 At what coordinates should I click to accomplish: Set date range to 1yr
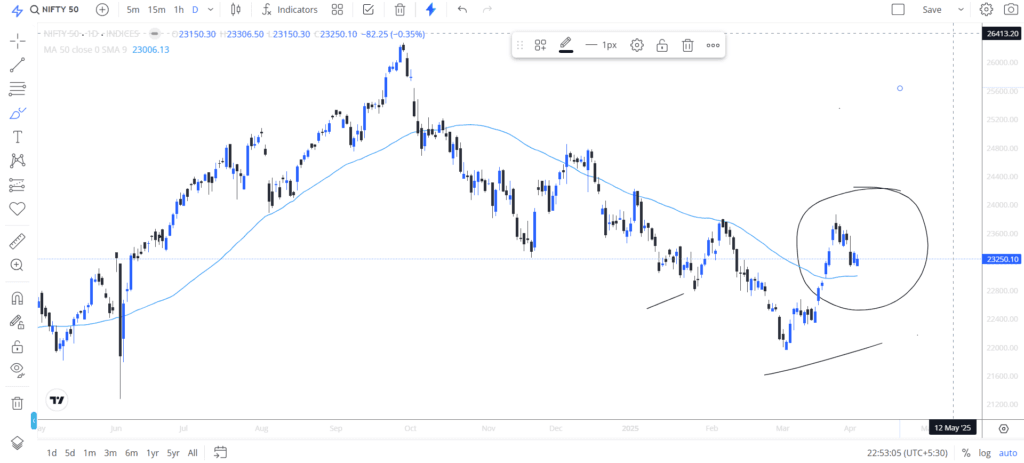point(152,453)
